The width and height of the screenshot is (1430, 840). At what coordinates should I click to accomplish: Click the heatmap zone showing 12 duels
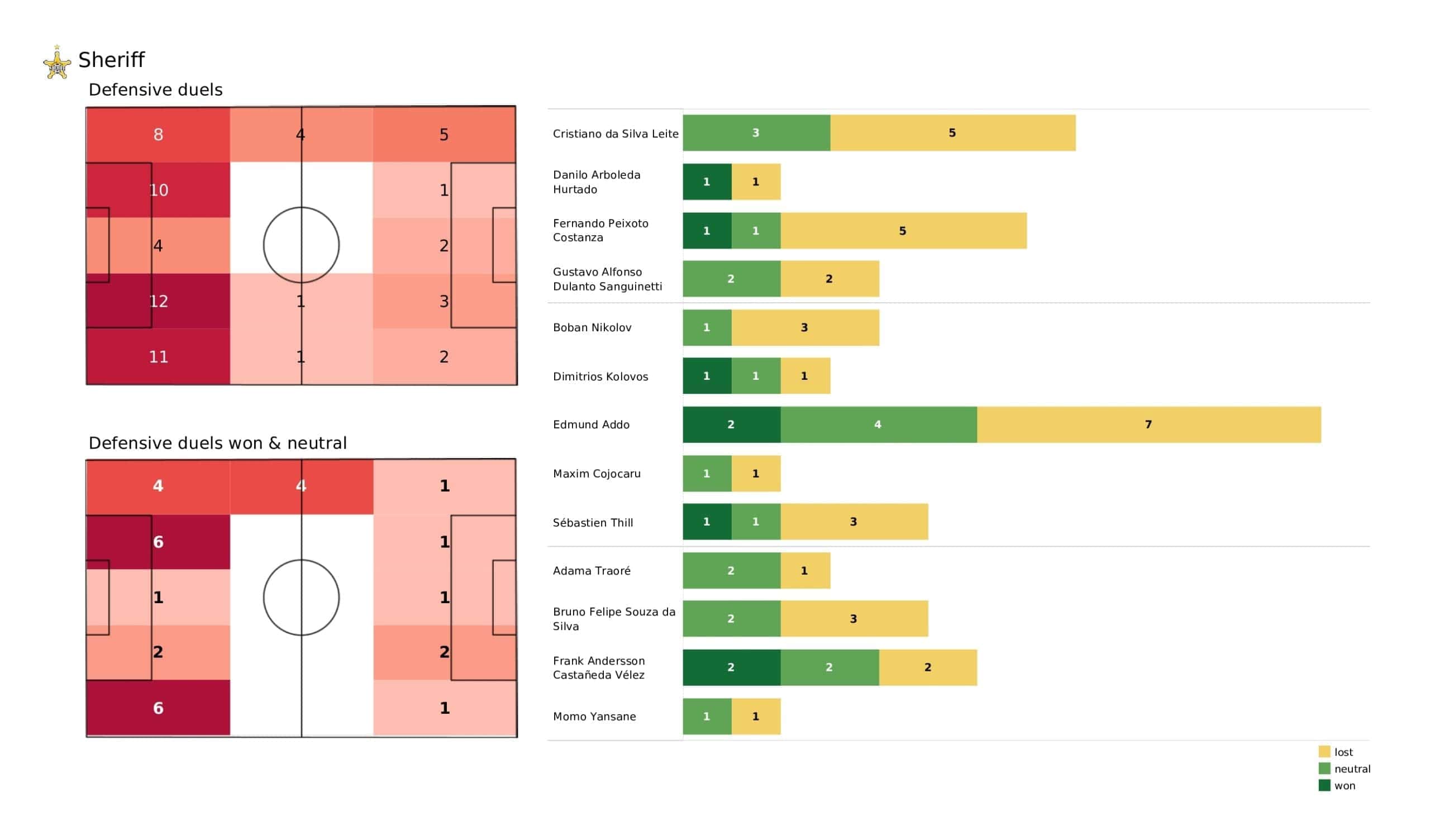[x=158, y=301]
